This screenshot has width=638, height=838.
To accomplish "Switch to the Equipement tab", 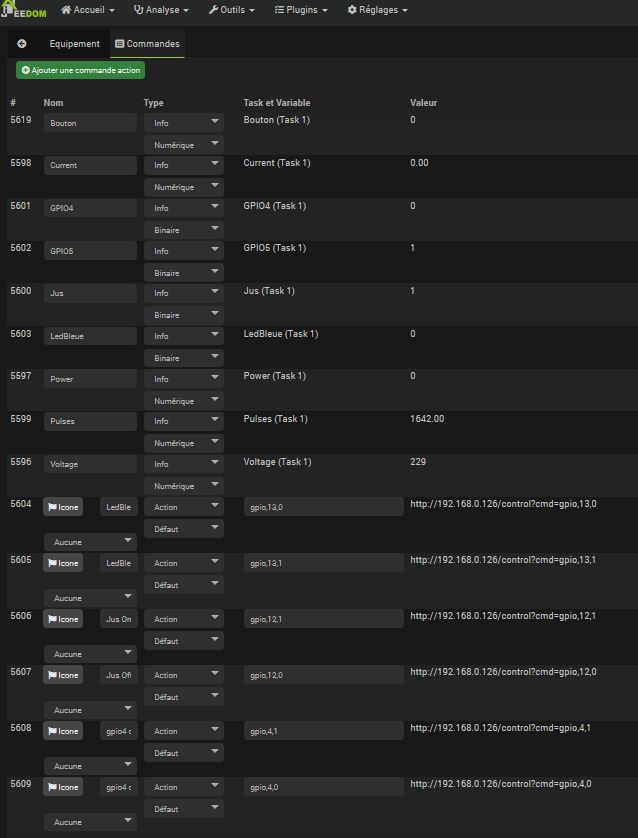I will 75,44.
